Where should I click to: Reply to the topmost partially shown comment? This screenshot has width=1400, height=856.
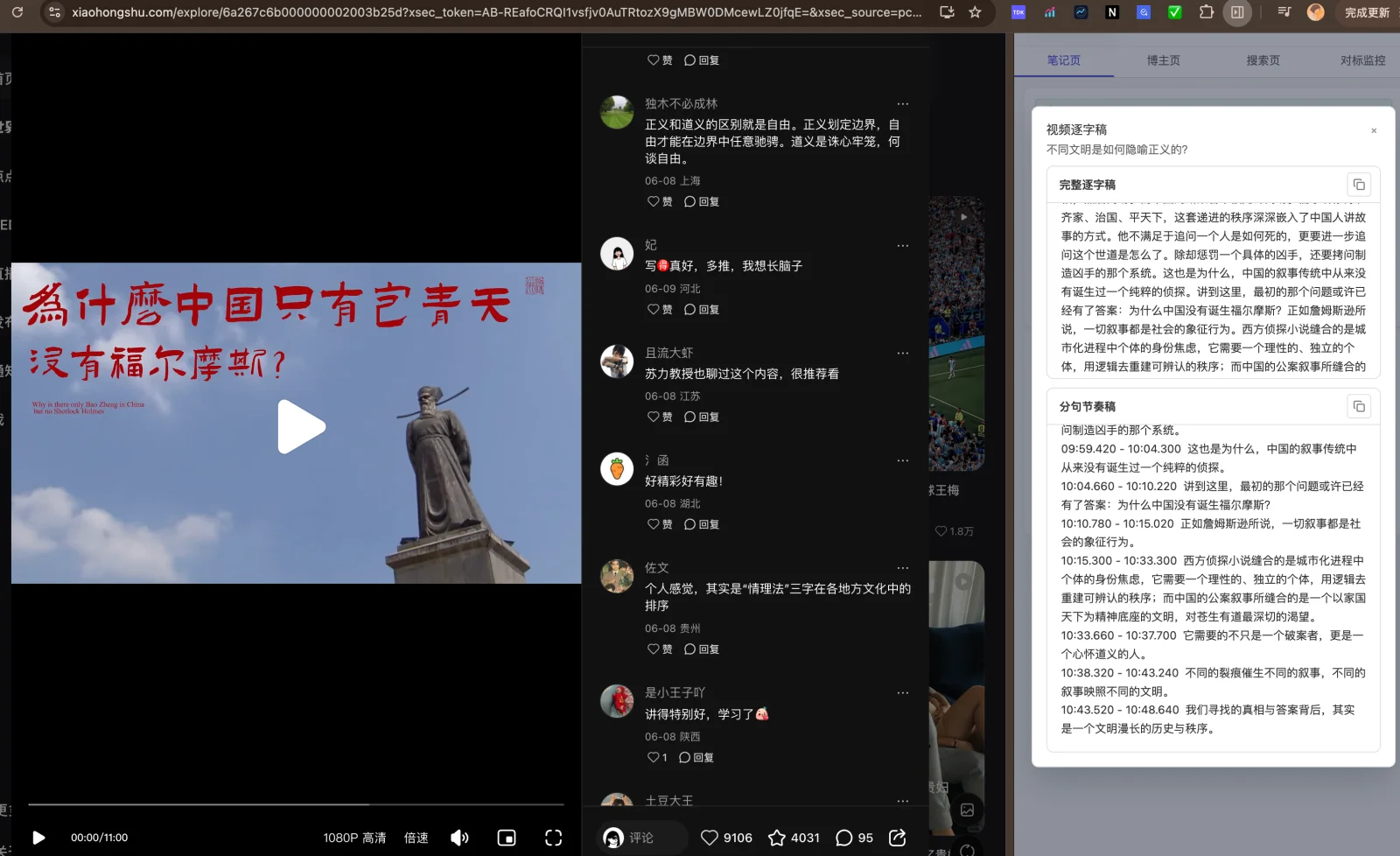(x=702, y=60)
